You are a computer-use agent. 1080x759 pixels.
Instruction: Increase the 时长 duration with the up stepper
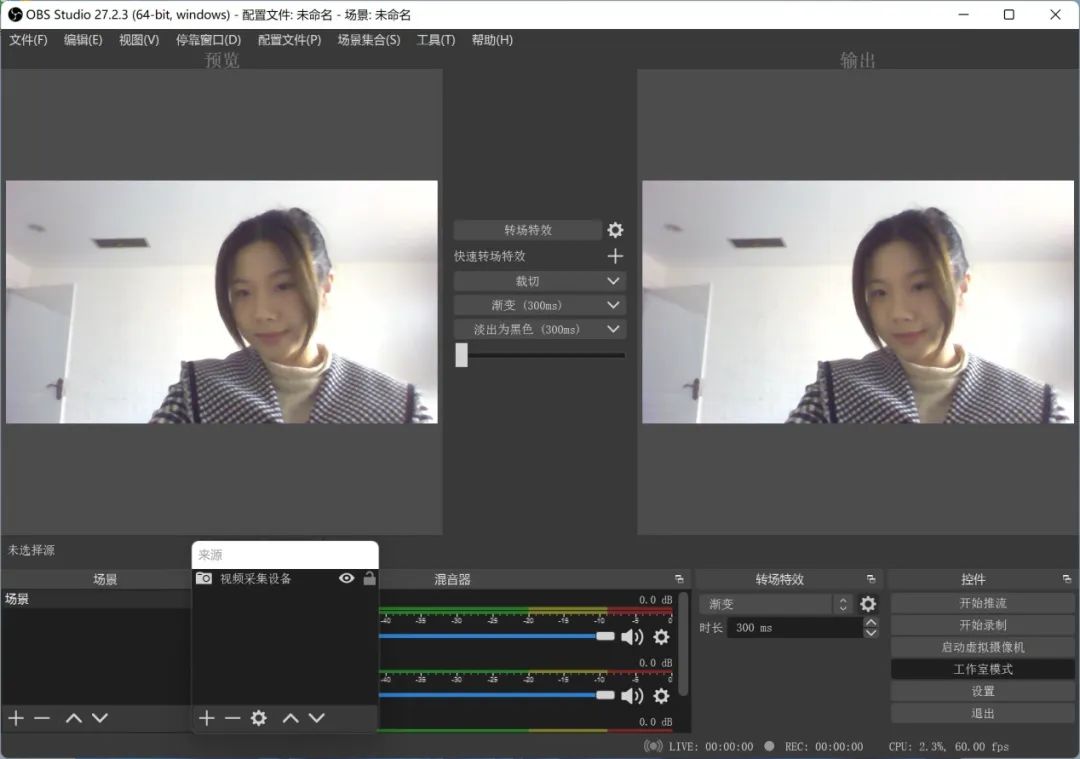click(870, 622)
